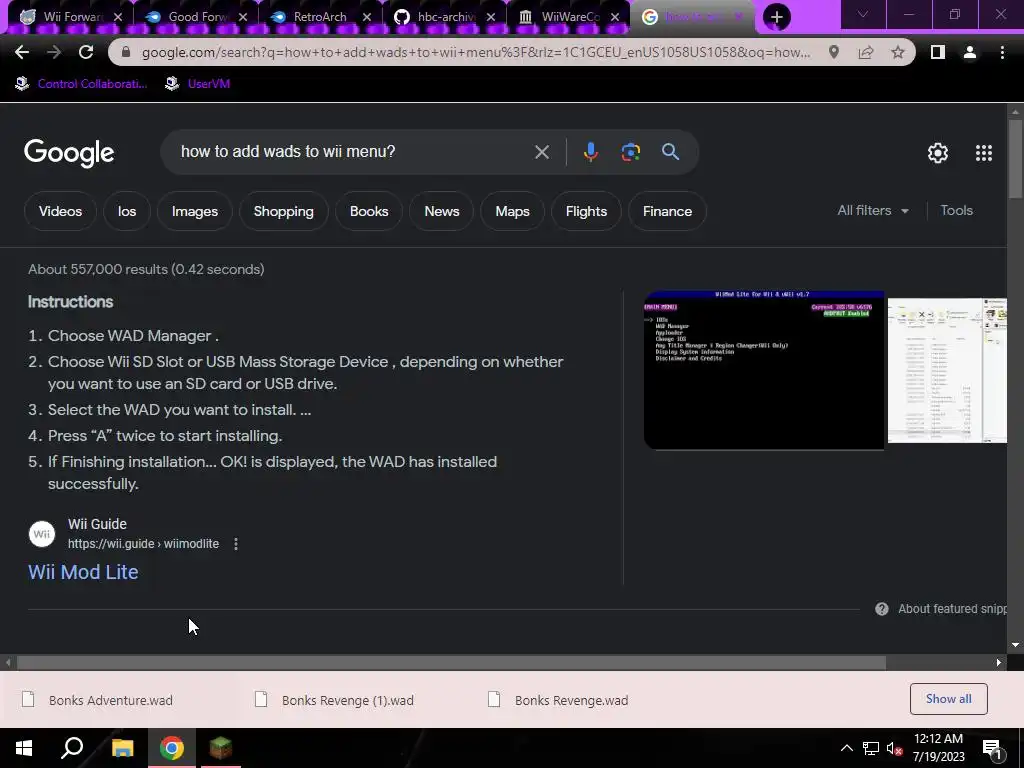Open the browser side panel

[x=938, y=52]
